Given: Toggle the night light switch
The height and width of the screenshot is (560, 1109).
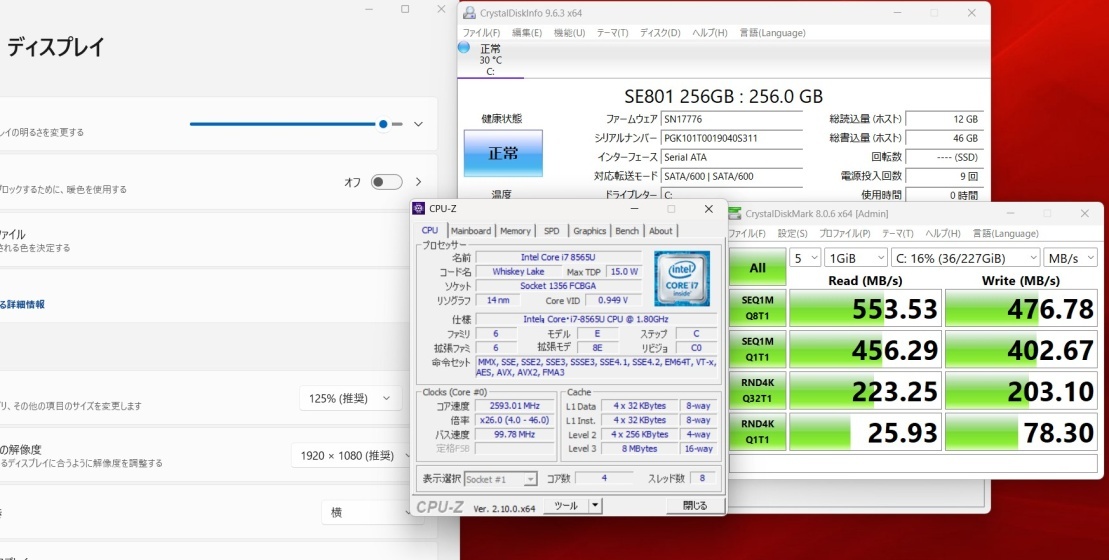Looking at the screenshot, I should (385, 182).
